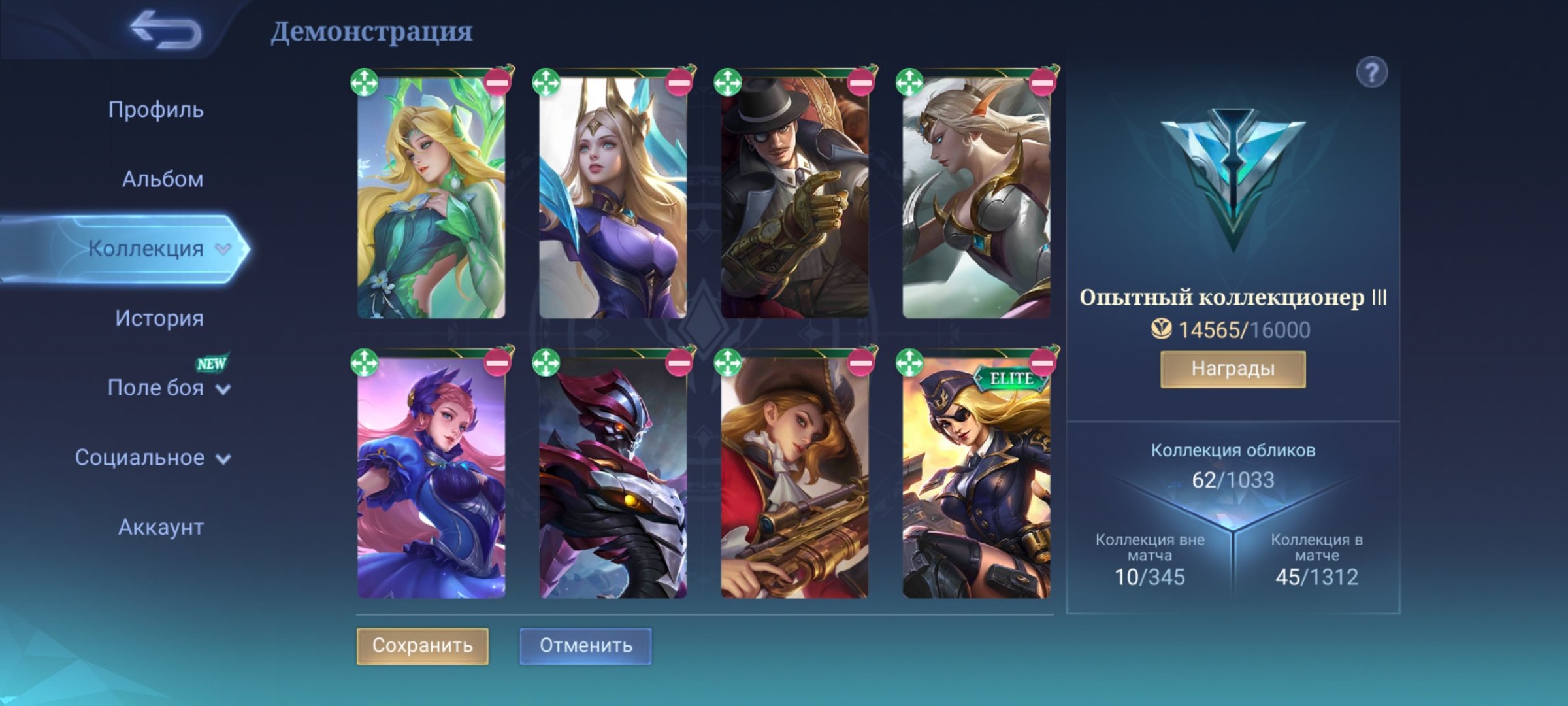Open the Профиль tab
Viewport: 1568px width, 706px height.
[156, 110]
